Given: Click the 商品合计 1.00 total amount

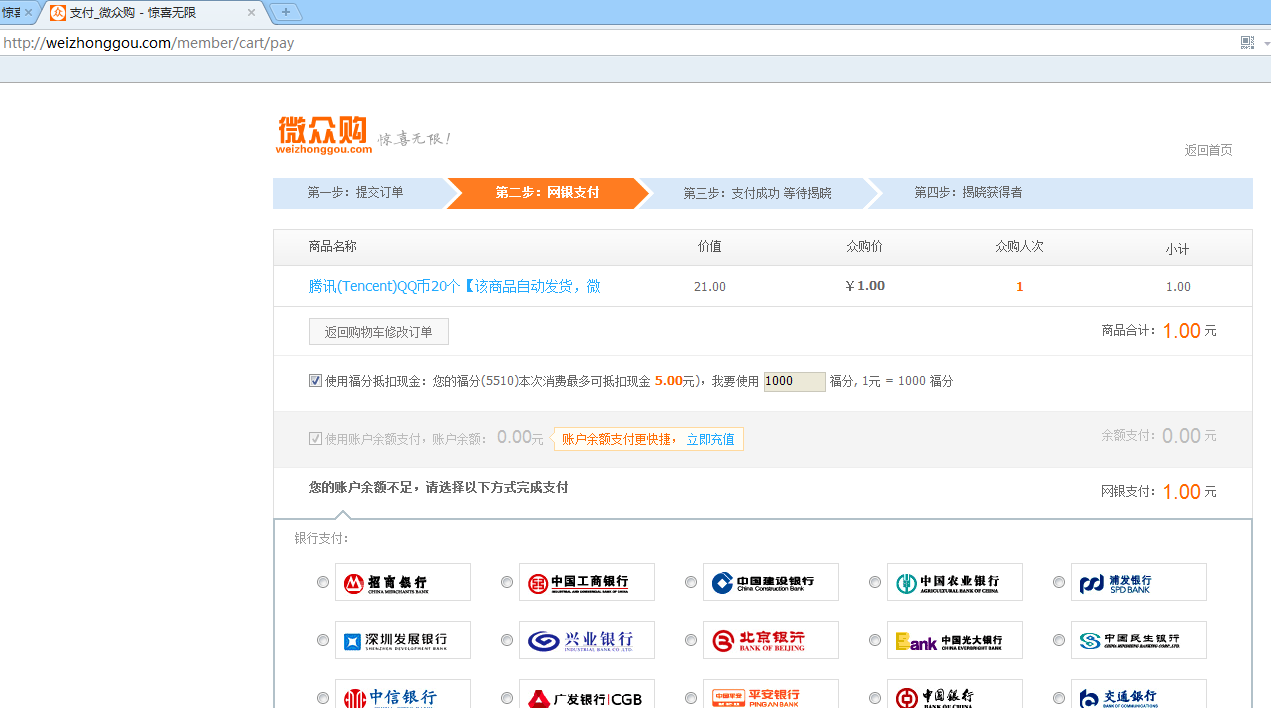Looking at the screenshot, I should coord(1181,331).
